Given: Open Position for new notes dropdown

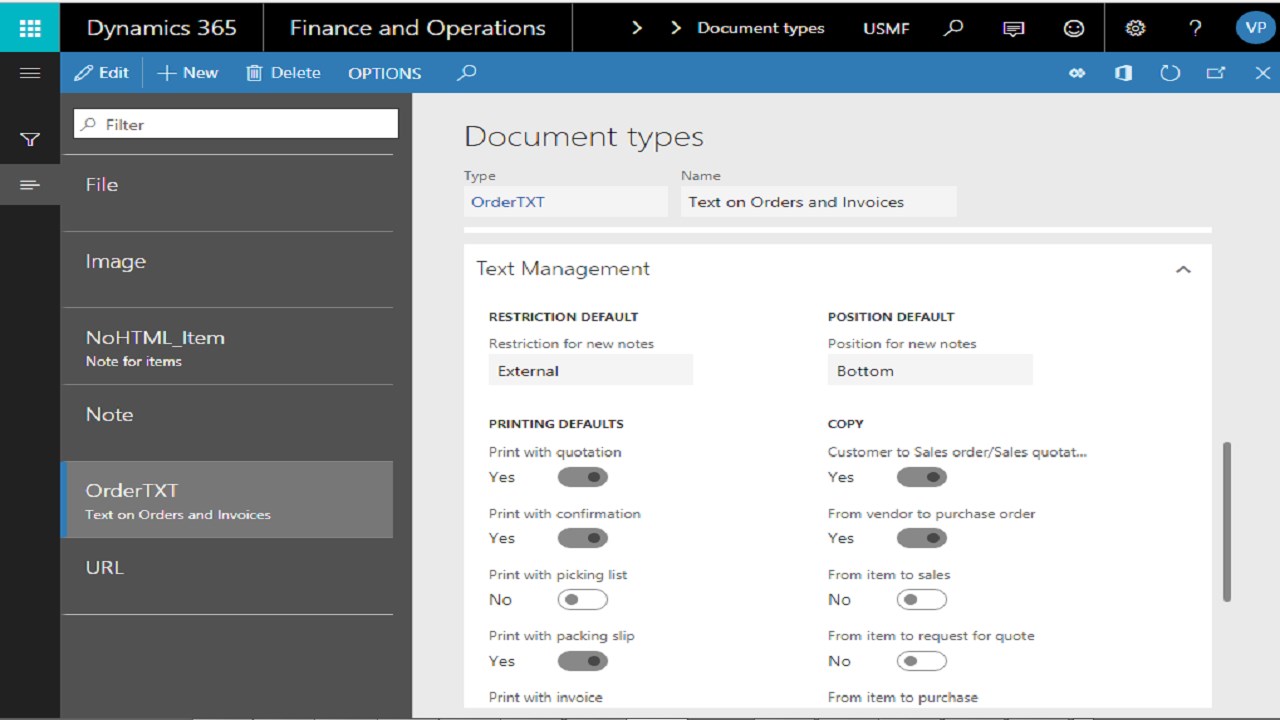Looking at the screenshot, I should (x=930, y=371).
